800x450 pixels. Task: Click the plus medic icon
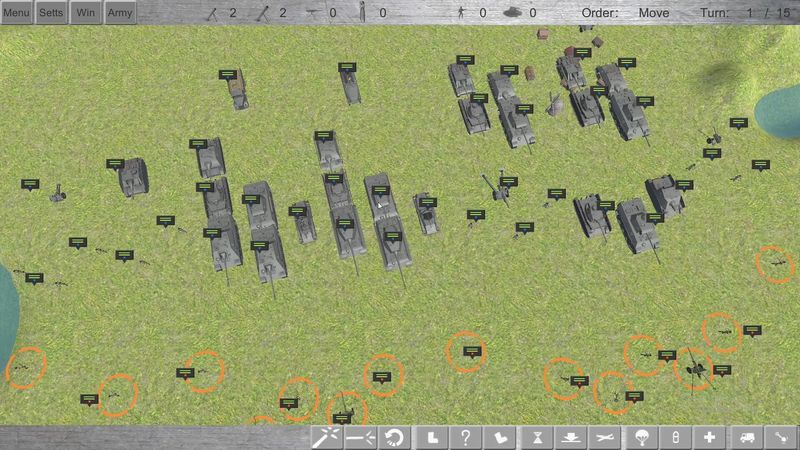[710, 437]
